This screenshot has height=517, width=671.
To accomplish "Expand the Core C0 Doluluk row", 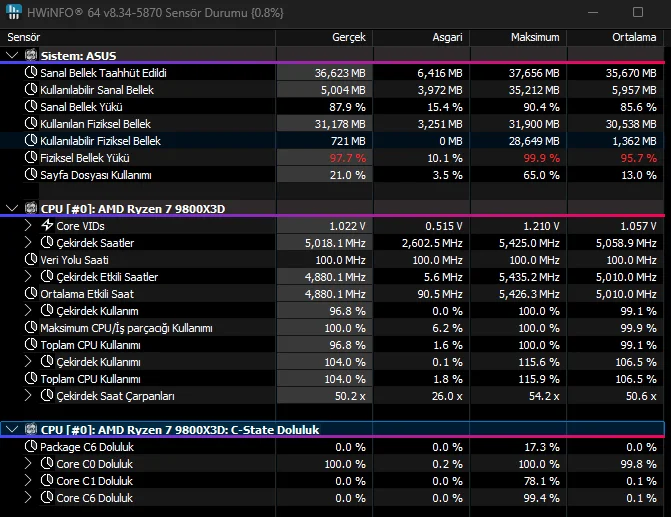I will (x=28, y=464).
